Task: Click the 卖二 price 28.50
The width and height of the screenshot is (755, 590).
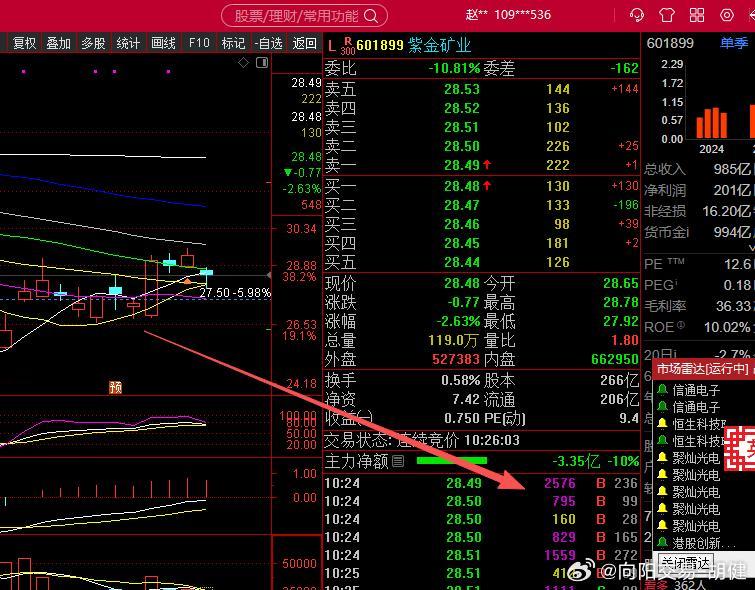Action: point(462,146)
